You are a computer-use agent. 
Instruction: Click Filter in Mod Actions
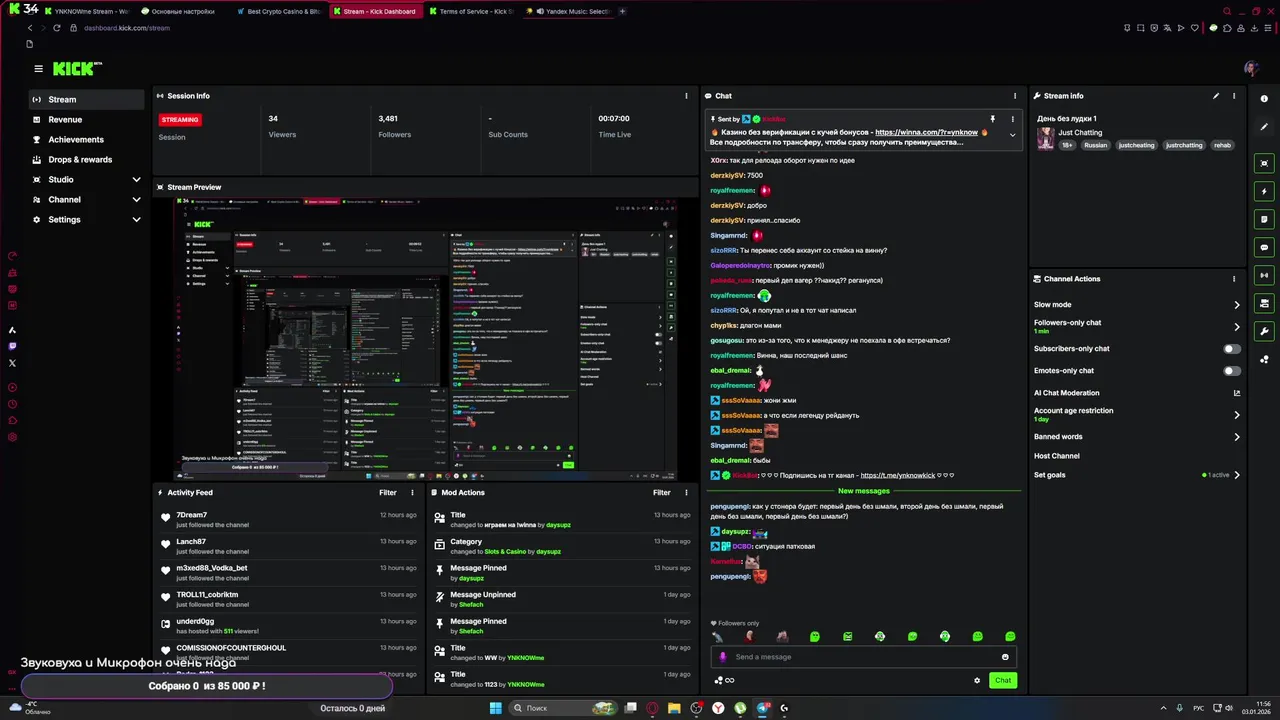[x=662, y=493]
